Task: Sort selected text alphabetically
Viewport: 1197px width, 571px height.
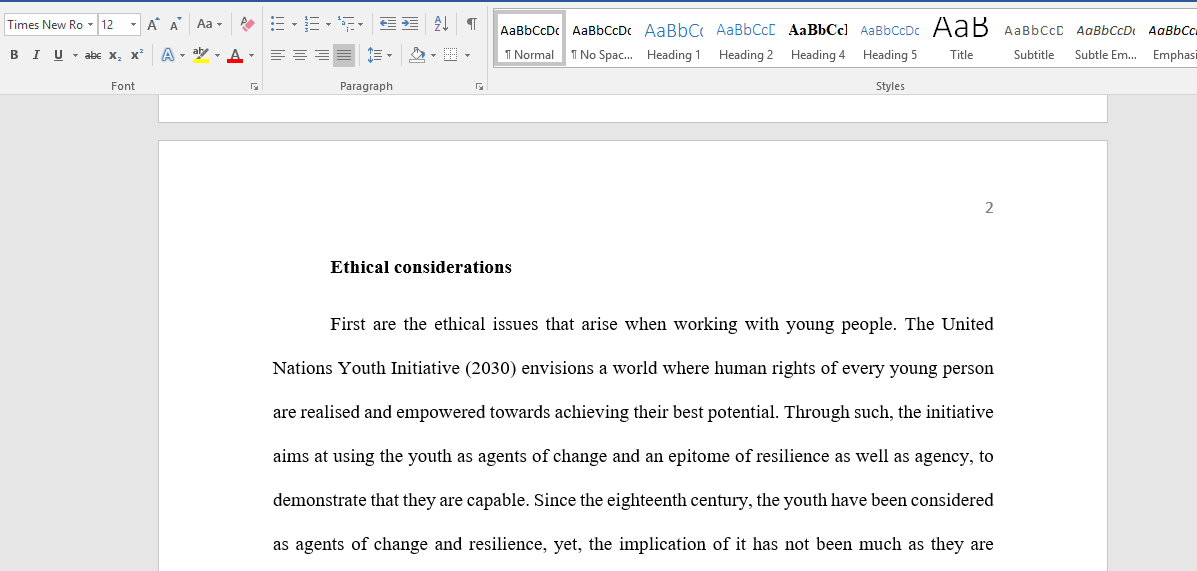Action: [441, 24]
